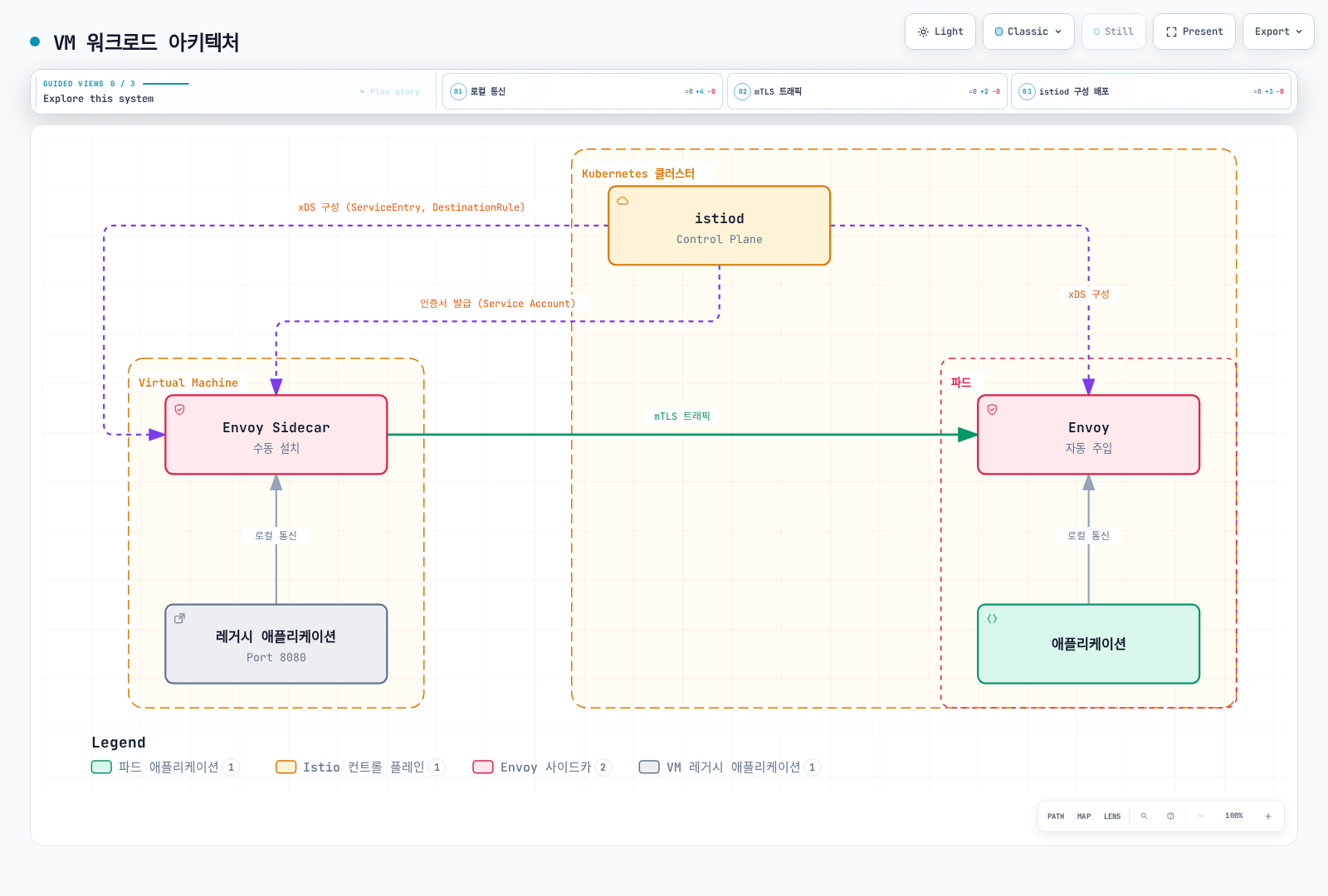Screen dimensions: 1328x896
Task: Click 로컬 통신 label inside 파드 group
Action: 1089,536
